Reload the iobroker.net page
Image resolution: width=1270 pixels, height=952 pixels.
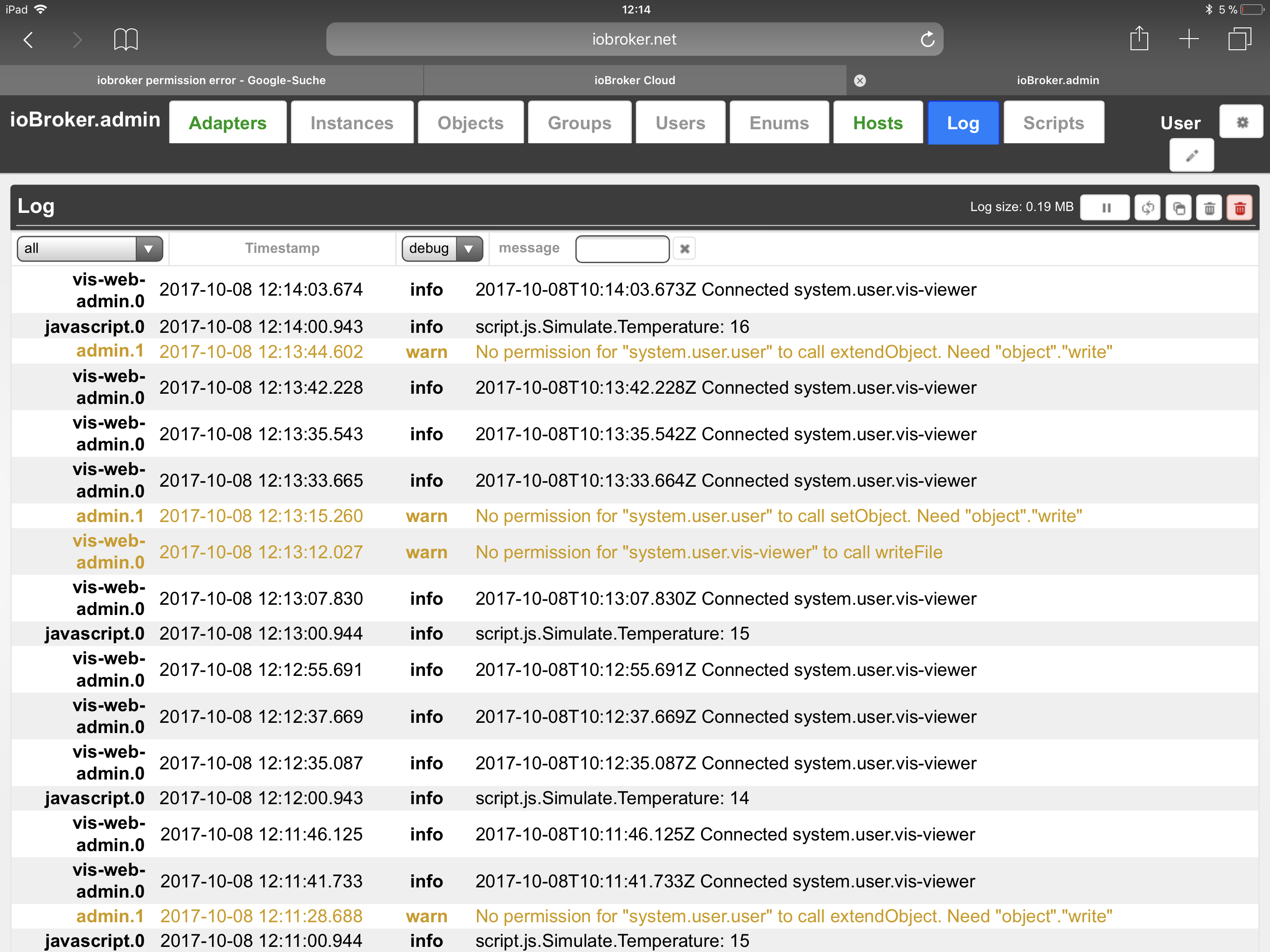tap(927, 40)
